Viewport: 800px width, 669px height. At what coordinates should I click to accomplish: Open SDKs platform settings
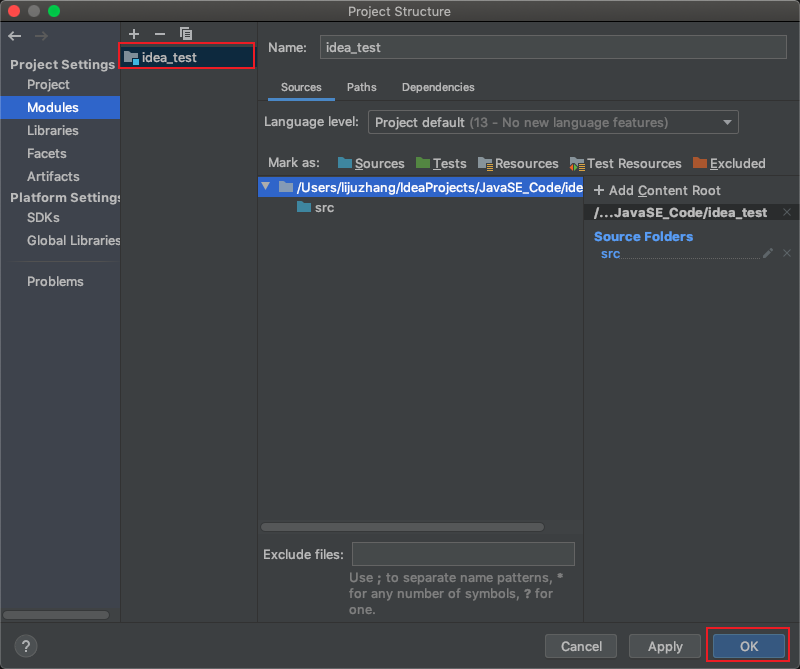coord(43,217)
